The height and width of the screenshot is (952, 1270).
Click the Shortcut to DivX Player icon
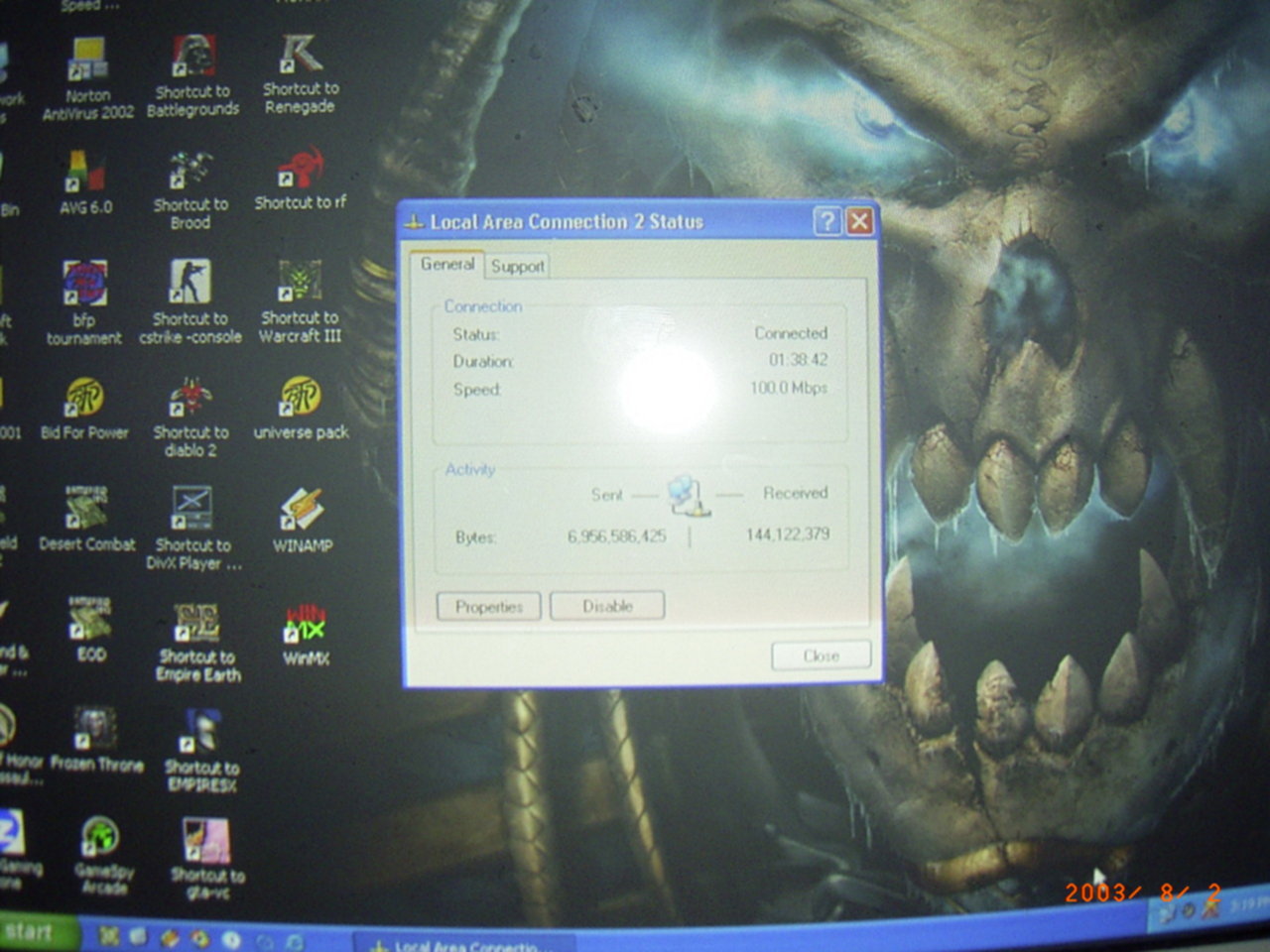point(193,529)
